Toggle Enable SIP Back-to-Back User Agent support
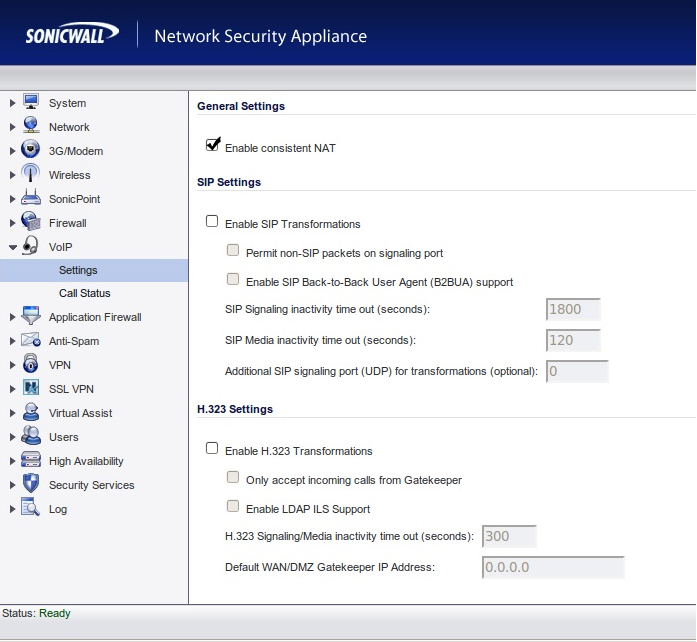Screen dimensions: 697x642 click(233, 279)
